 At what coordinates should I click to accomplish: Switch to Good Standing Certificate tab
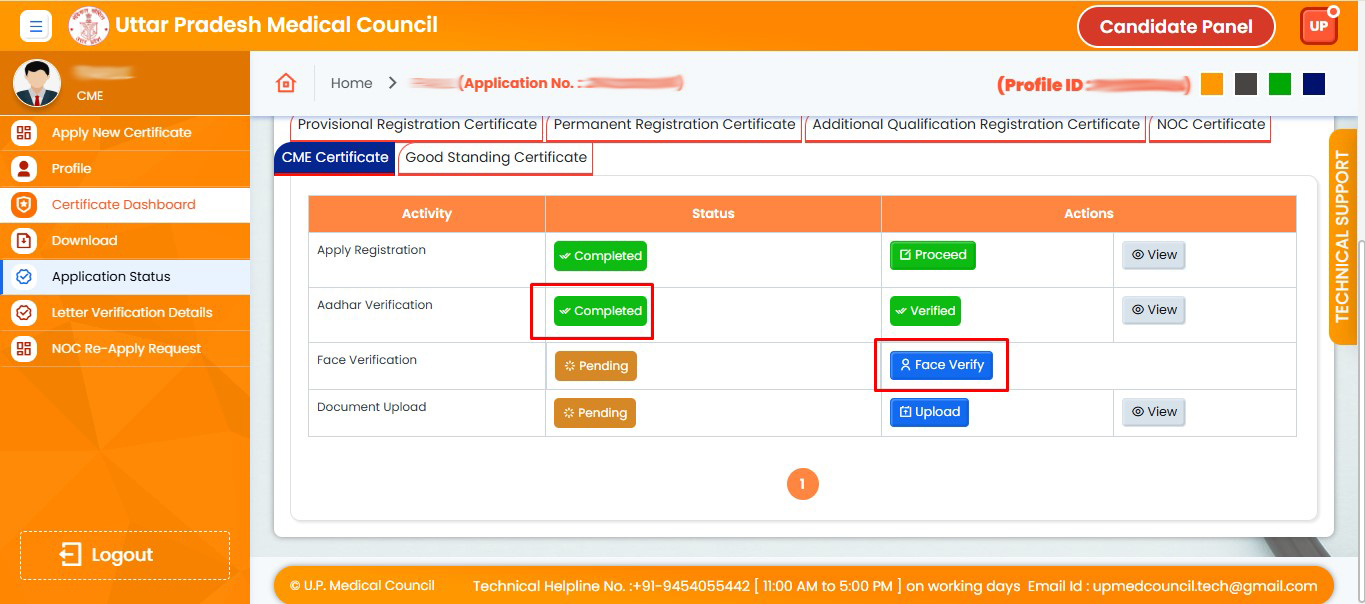point(495,157)
